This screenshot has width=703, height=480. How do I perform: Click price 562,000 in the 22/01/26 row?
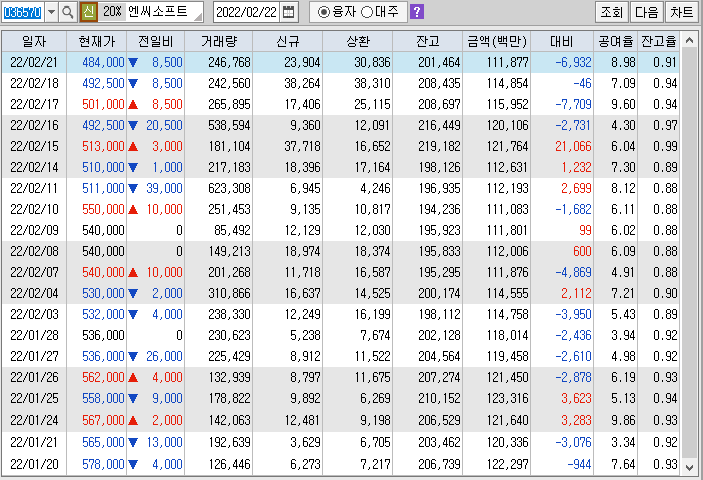coord(103,377)
